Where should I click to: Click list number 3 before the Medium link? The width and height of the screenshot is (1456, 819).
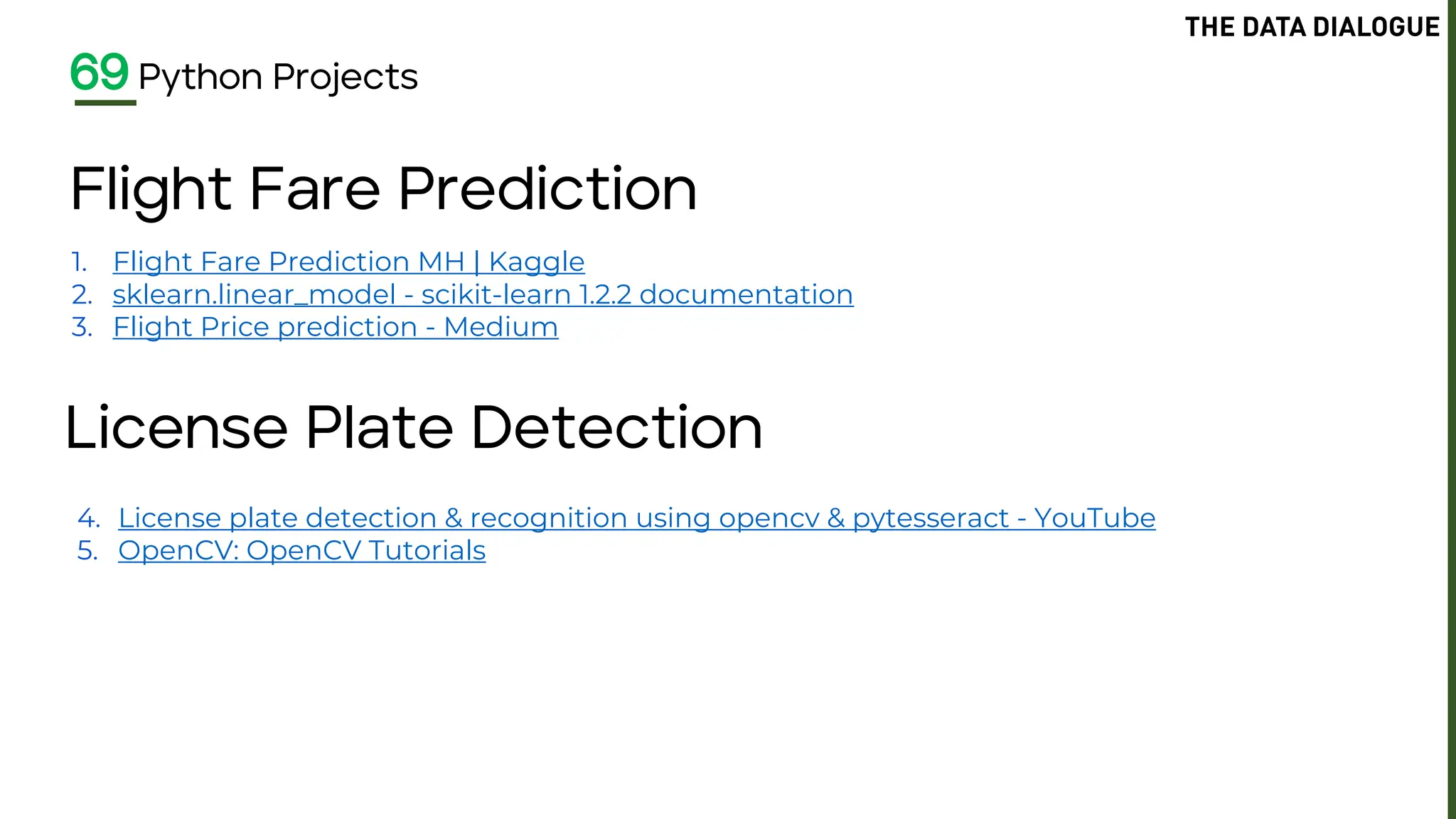tap(82, 327)
